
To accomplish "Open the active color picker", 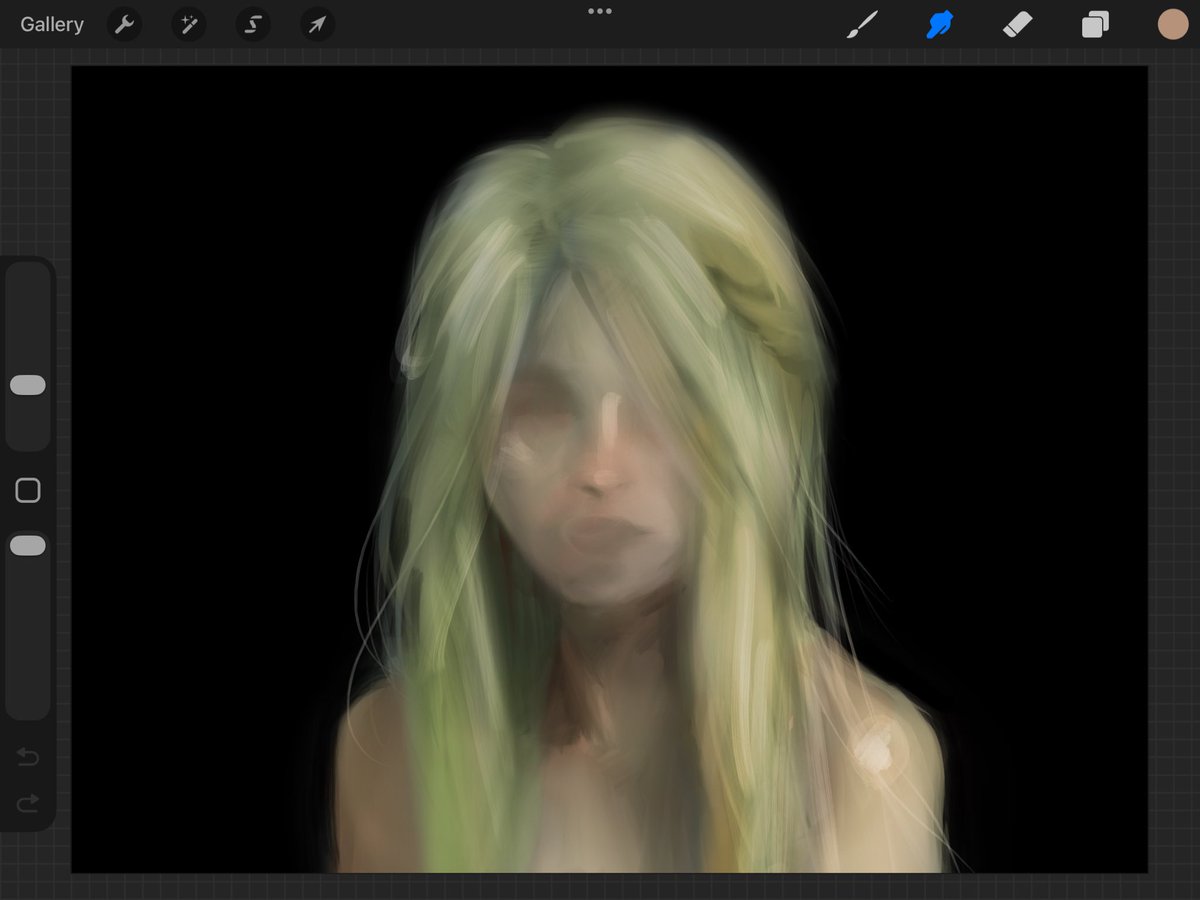I will (1172, 25).
